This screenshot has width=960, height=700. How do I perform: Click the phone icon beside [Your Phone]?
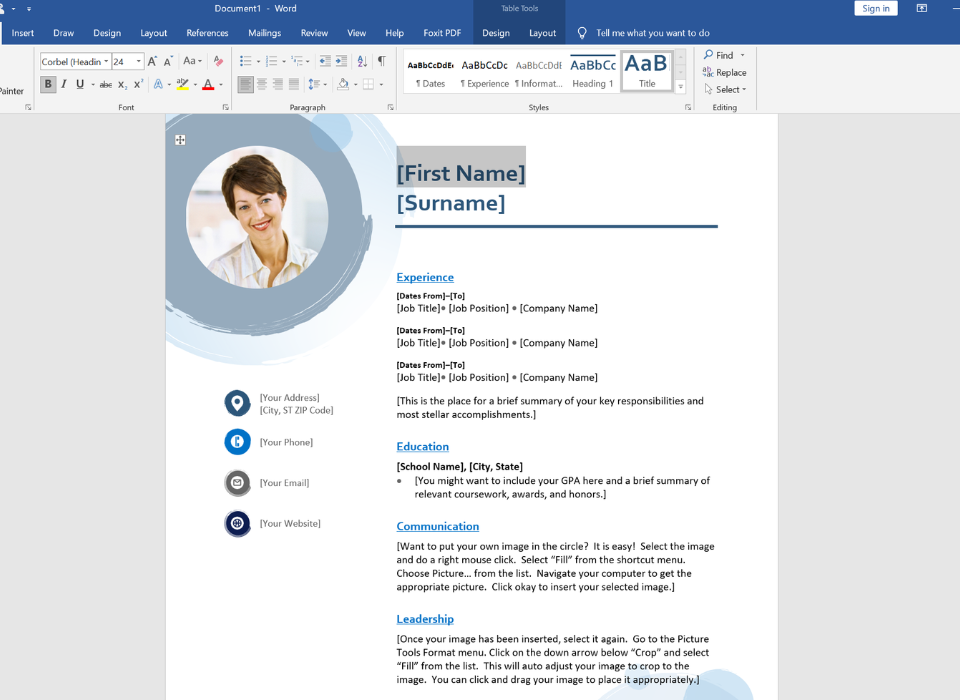(238, 442)
